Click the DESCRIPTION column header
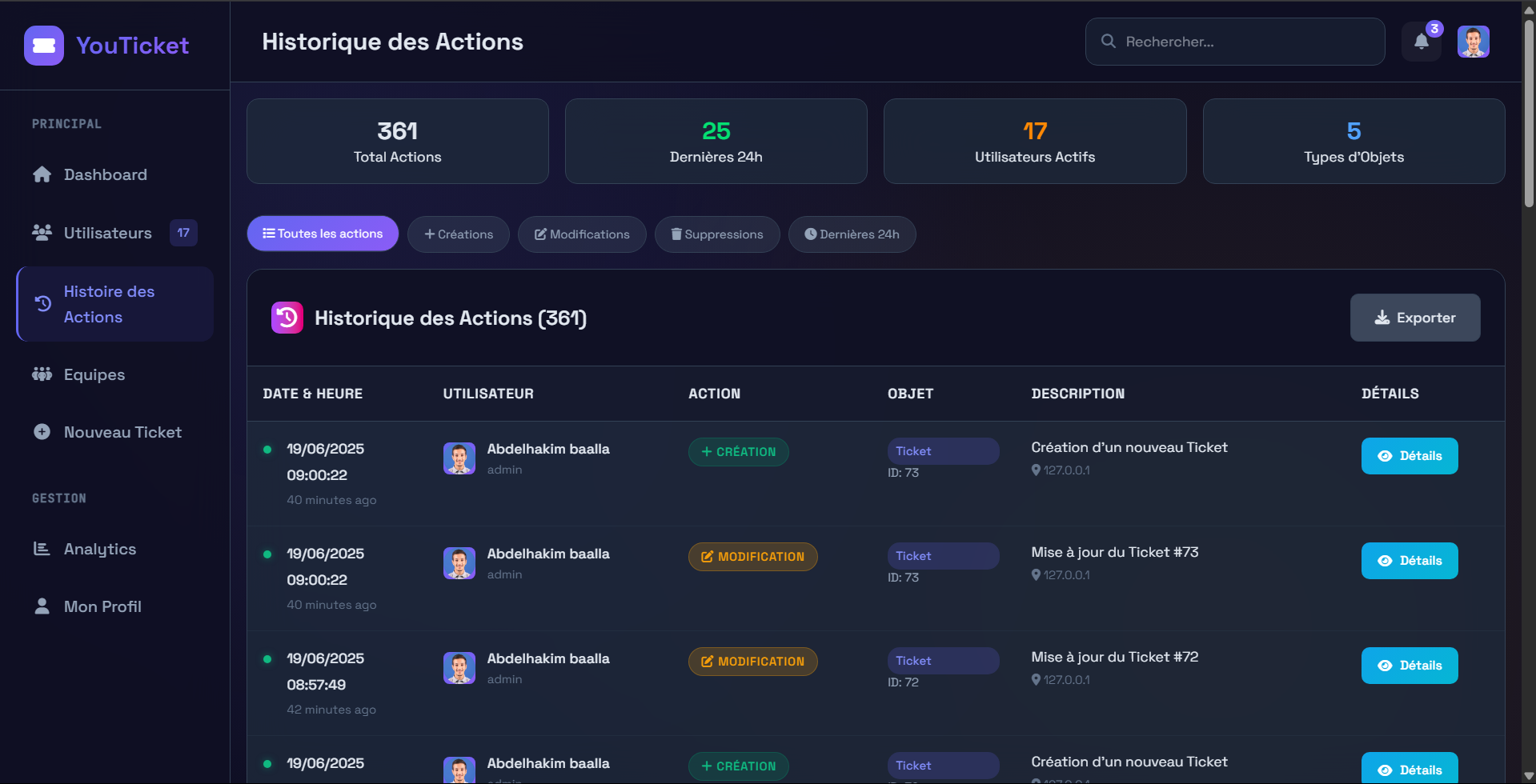Image resolution: width=1536 pixels, height=784 pixels. [x=1078, y=394]
